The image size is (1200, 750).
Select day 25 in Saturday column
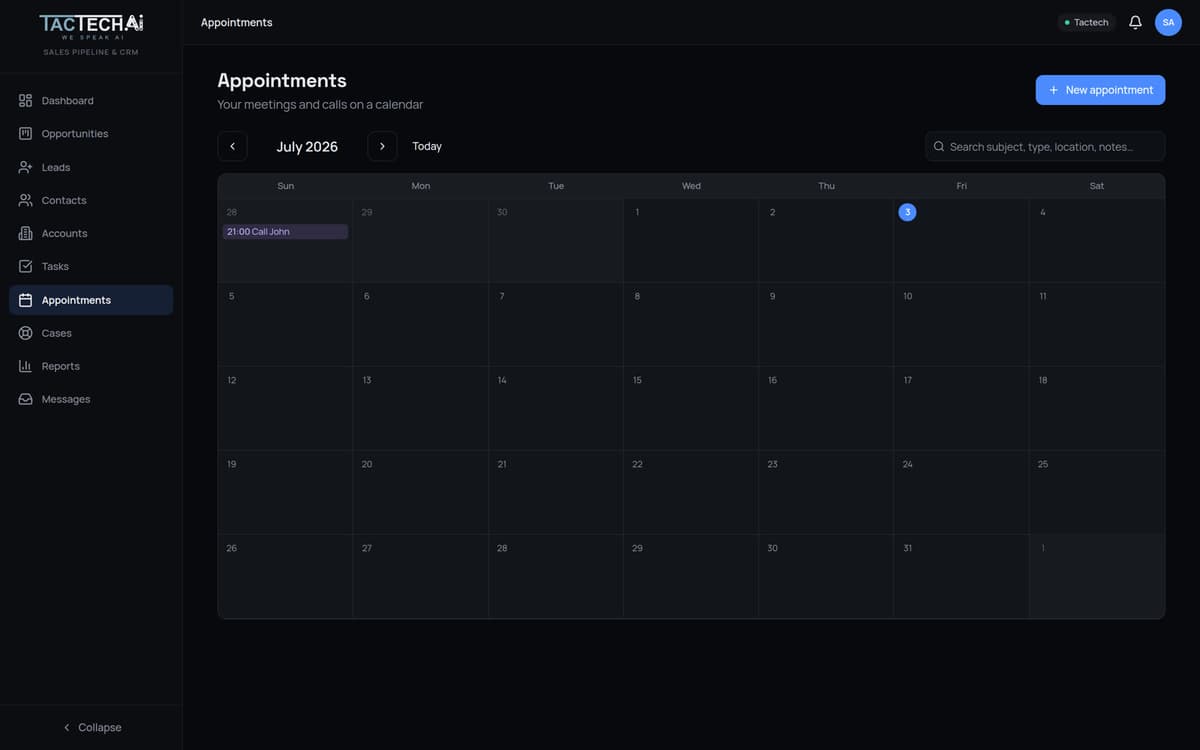pyautogui.click(x=1097, y=492)
